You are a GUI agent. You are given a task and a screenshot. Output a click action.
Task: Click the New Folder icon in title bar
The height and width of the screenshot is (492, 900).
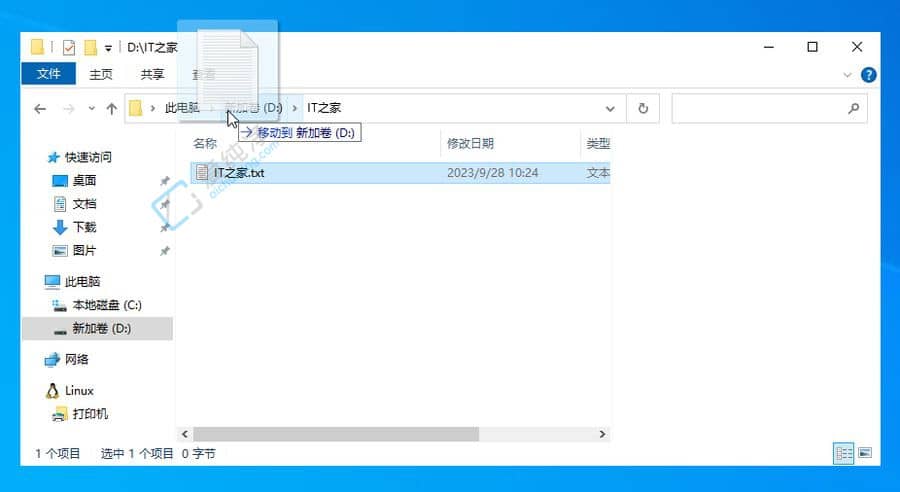pos(90,47)
